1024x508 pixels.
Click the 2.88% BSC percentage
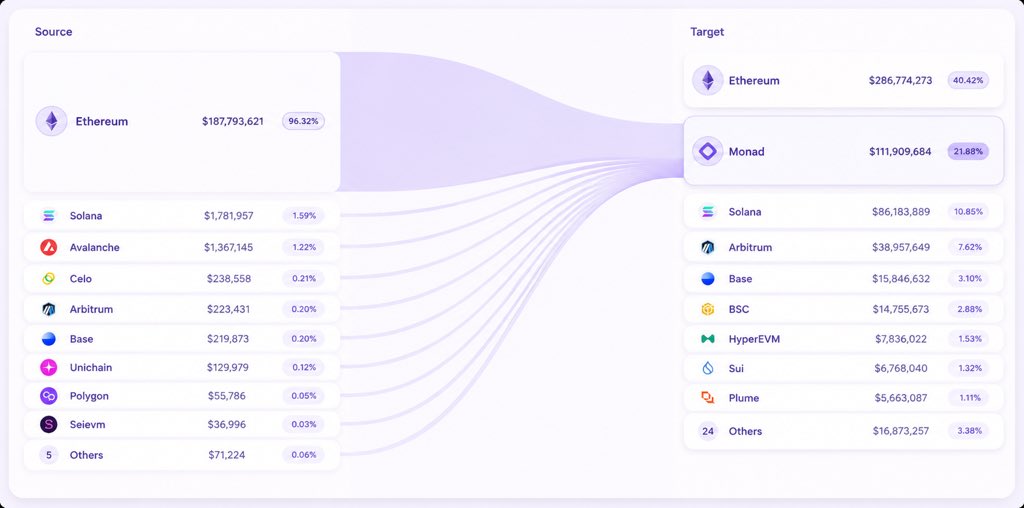968,309
